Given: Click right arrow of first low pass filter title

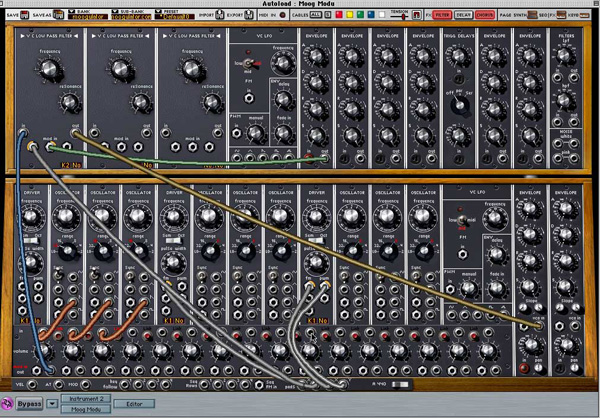Looking at the screenshot, I should pyautogui.click(x=76, y=36).
